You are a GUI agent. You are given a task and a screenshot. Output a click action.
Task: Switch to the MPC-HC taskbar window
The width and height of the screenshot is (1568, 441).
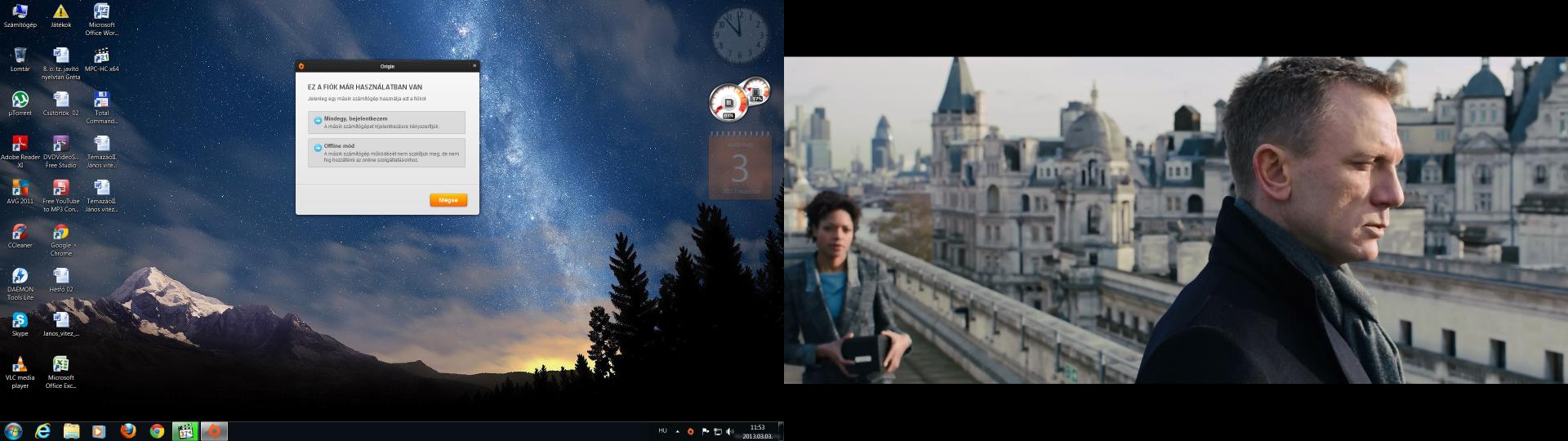[x=185, y=431]
